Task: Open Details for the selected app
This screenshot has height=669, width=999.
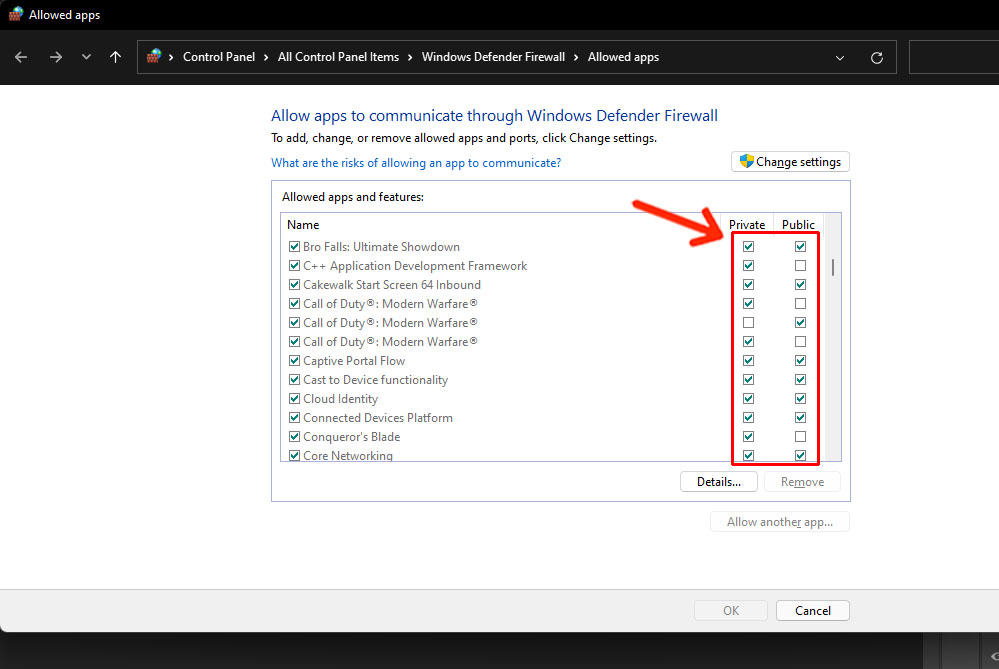Action: coord(719,482)
